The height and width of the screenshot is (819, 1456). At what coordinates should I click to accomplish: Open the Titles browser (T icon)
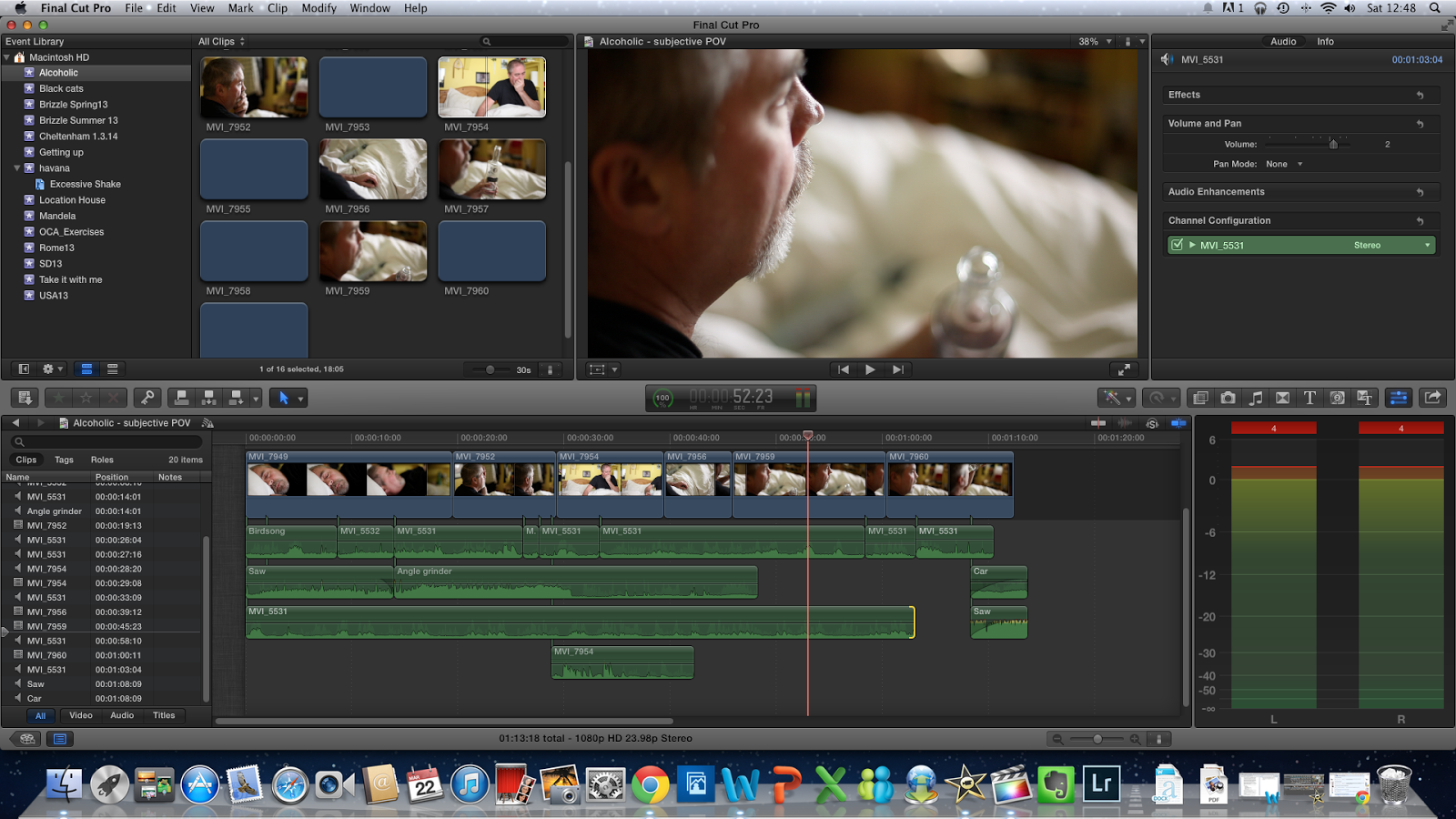[1309, 398]
